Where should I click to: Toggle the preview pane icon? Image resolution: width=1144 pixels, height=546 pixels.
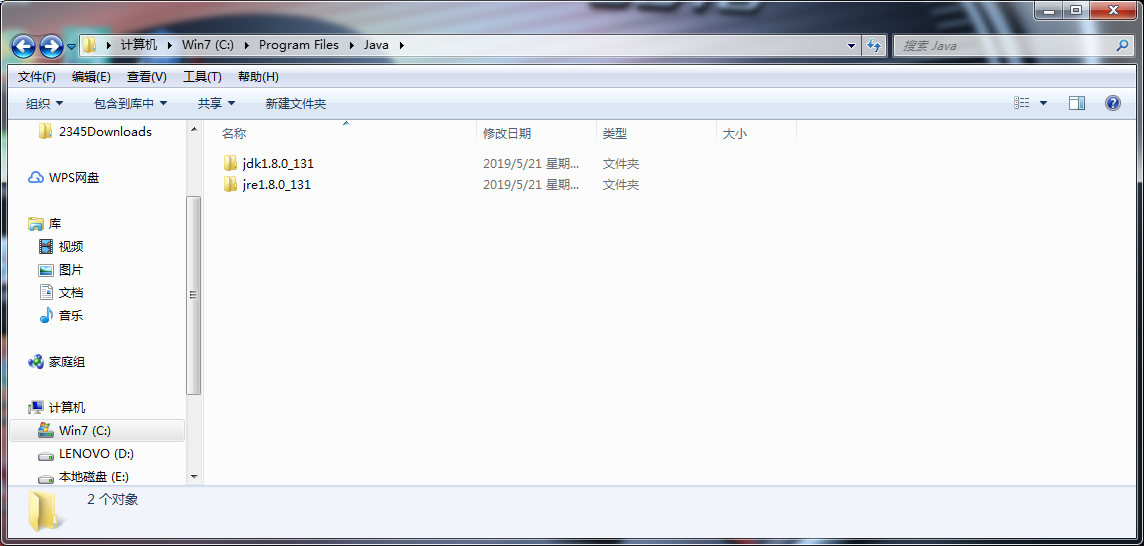(x=1077, y=104)
